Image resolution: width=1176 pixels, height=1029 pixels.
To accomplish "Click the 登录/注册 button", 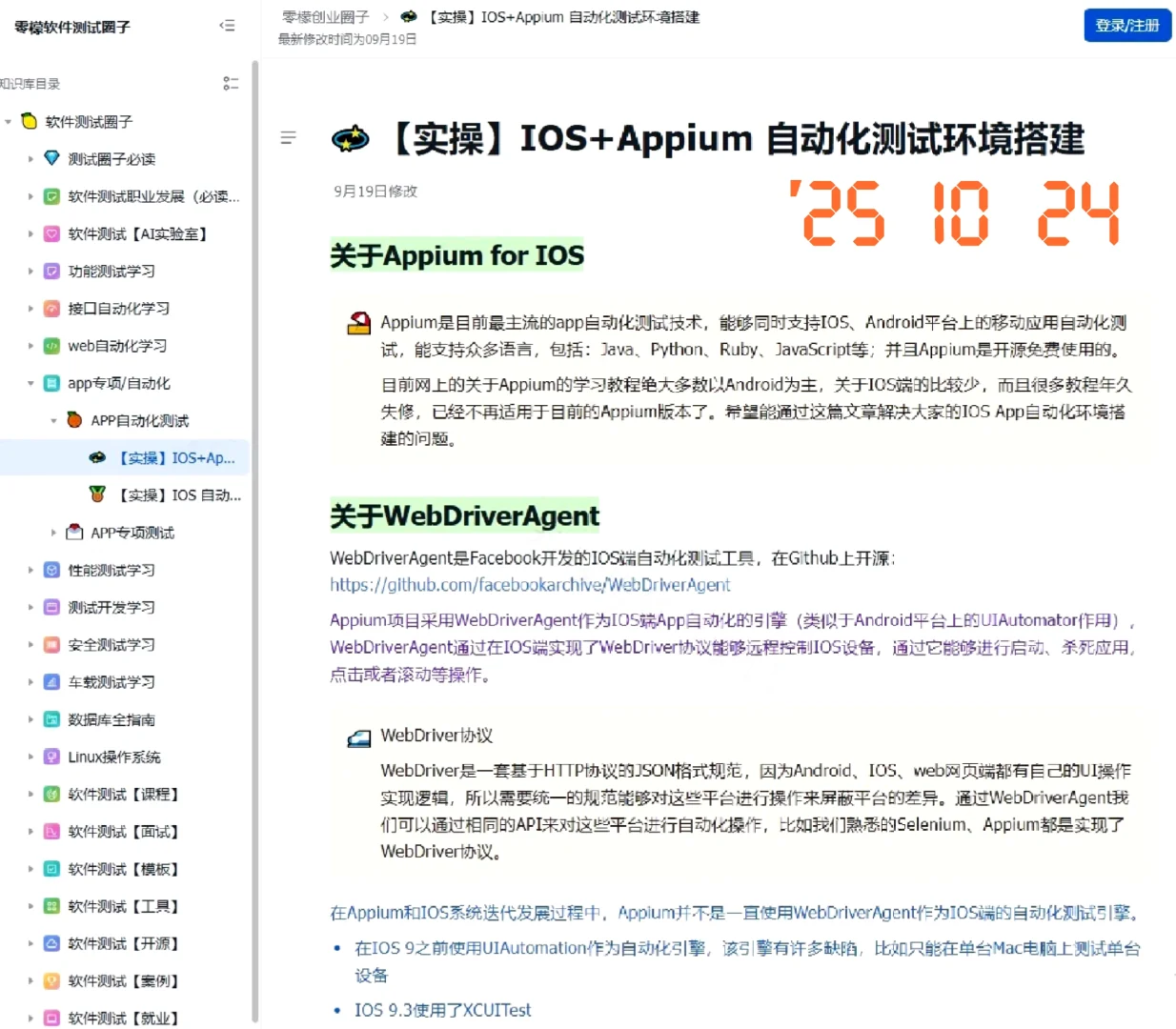I will (x=1127, y=26).
